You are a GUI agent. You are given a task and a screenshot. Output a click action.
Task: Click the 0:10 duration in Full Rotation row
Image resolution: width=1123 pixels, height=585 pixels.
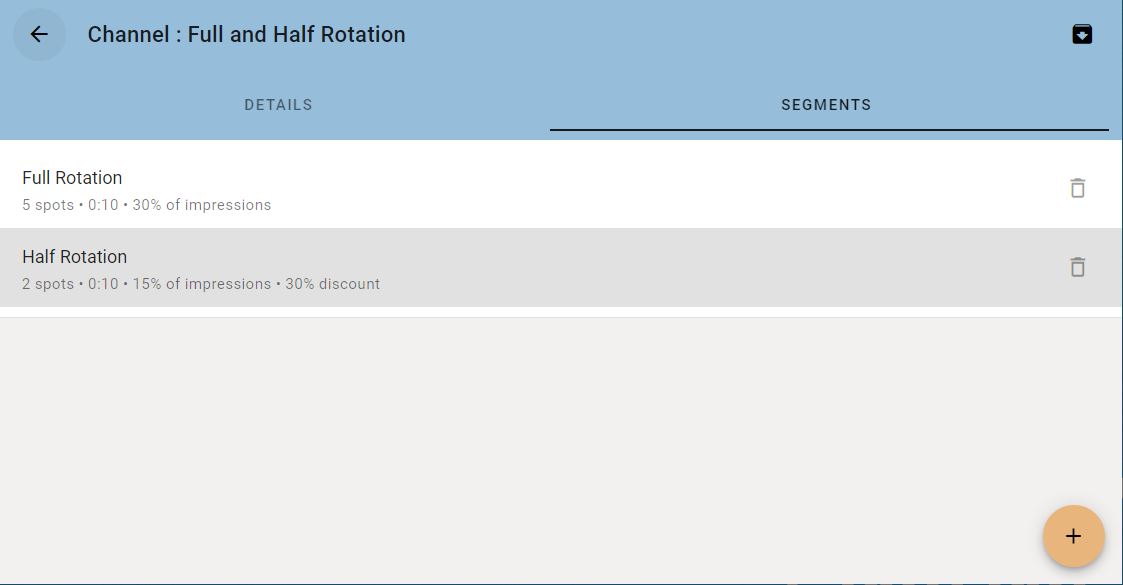(x=103, y=205)
